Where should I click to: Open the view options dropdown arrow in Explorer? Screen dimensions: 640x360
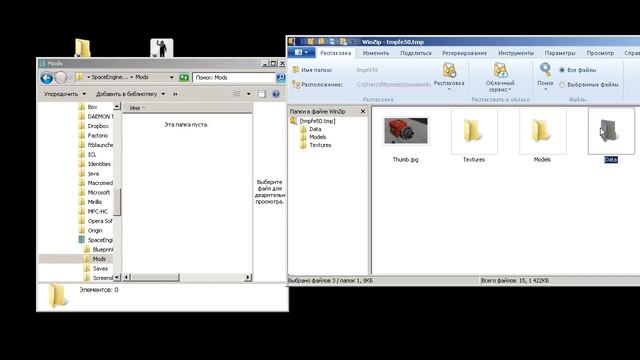[249, 94]
